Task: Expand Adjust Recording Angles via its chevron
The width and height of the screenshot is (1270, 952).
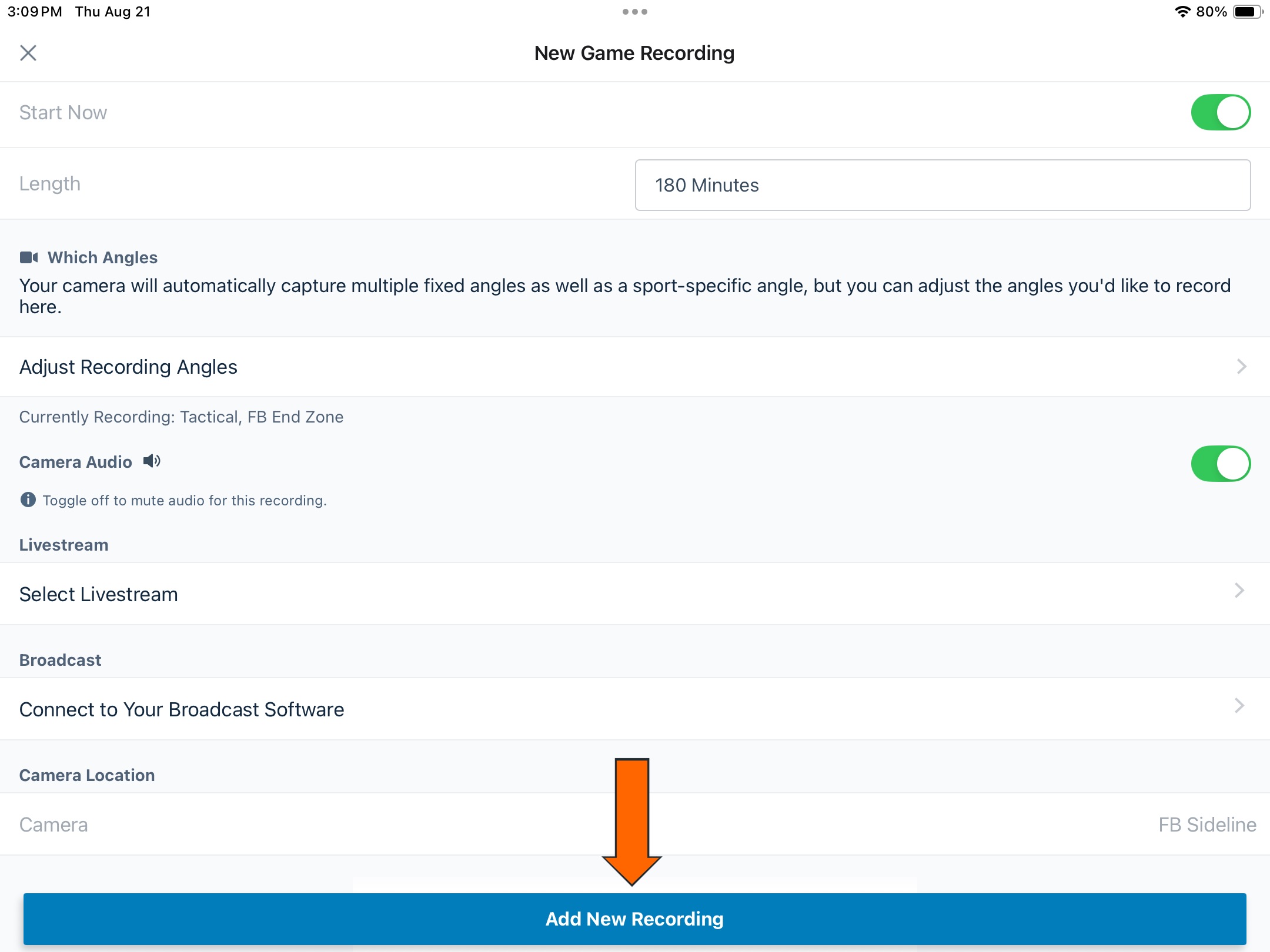Action: coord(1242,366)
